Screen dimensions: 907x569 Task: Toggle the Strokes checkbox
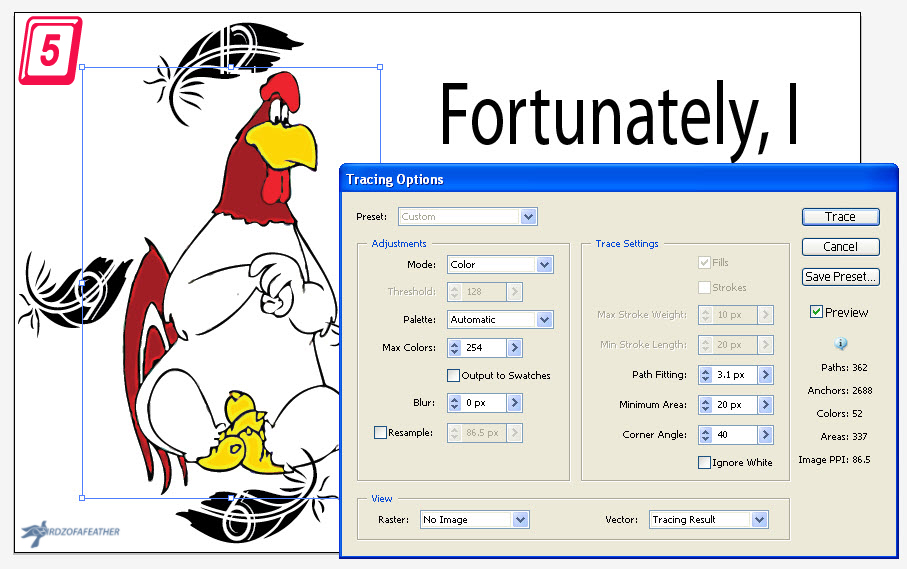[x=705, y=287]
